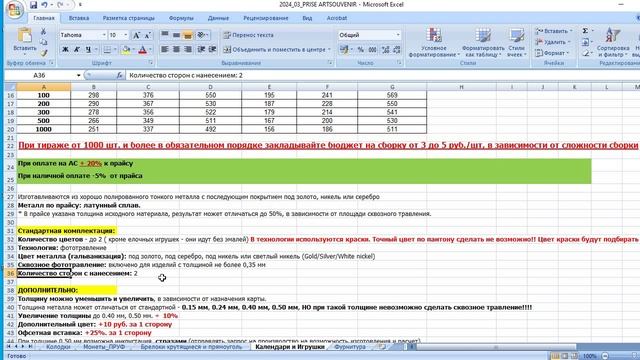
Task: Click the large Вставить paste icon
Action: [24, 36]
